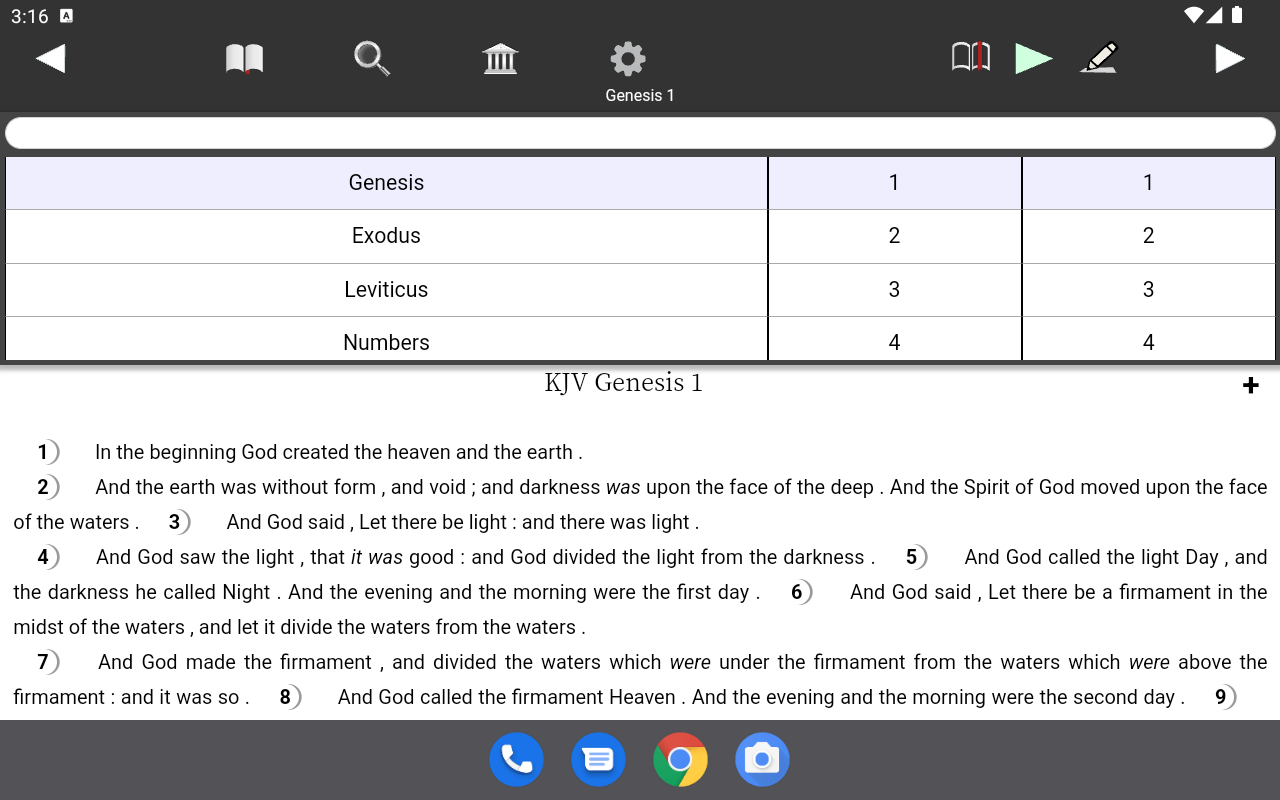Select verse 3 in verse column
This screenshot has width=1280, height=800.
(x=1148, y=290)
